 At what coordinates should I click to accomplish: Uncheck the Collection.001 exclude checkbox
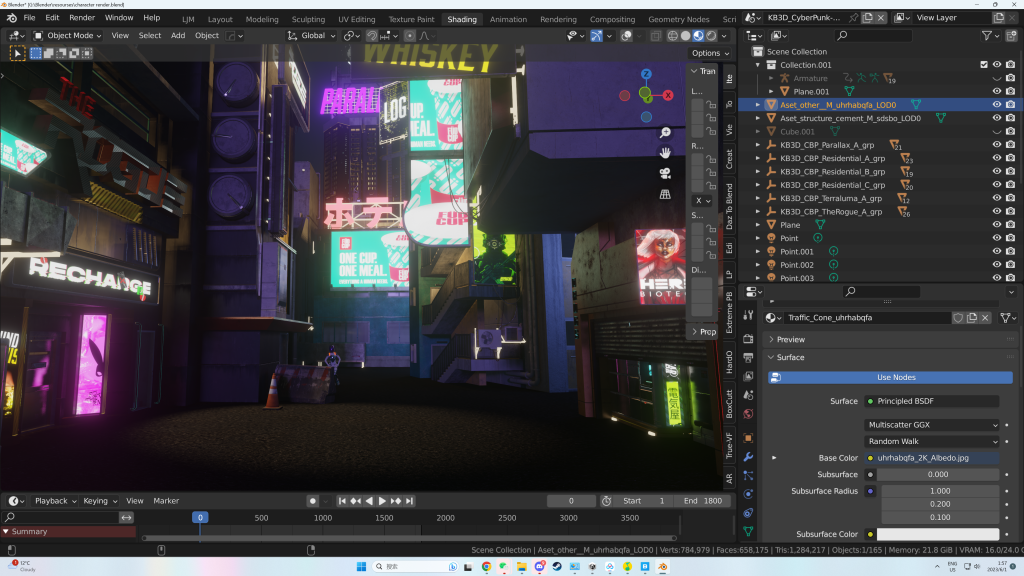[984, 65]
